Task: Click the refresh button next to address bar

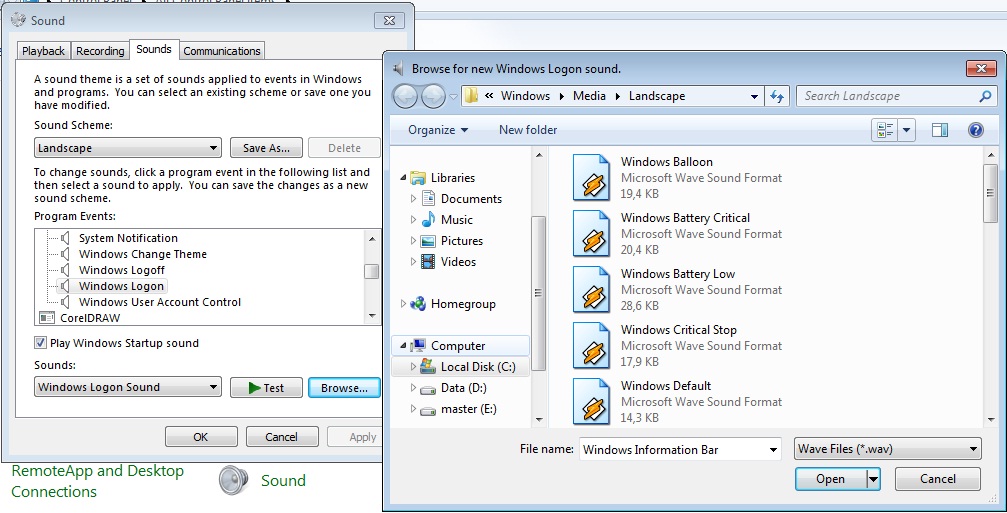Action: (x=777, y=96)
